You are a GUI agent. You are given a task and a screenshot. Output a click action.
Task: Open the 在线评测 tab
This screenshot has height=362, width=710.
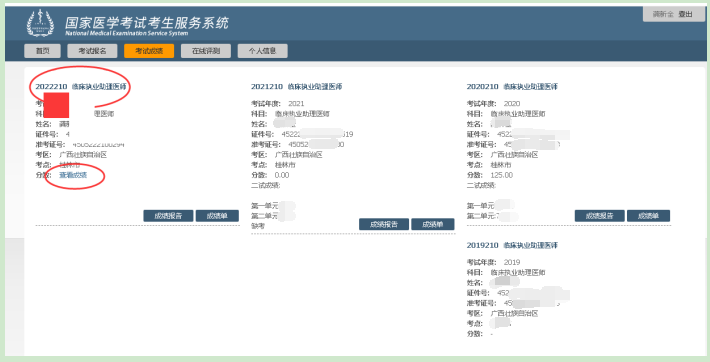(x=206, y=51)
